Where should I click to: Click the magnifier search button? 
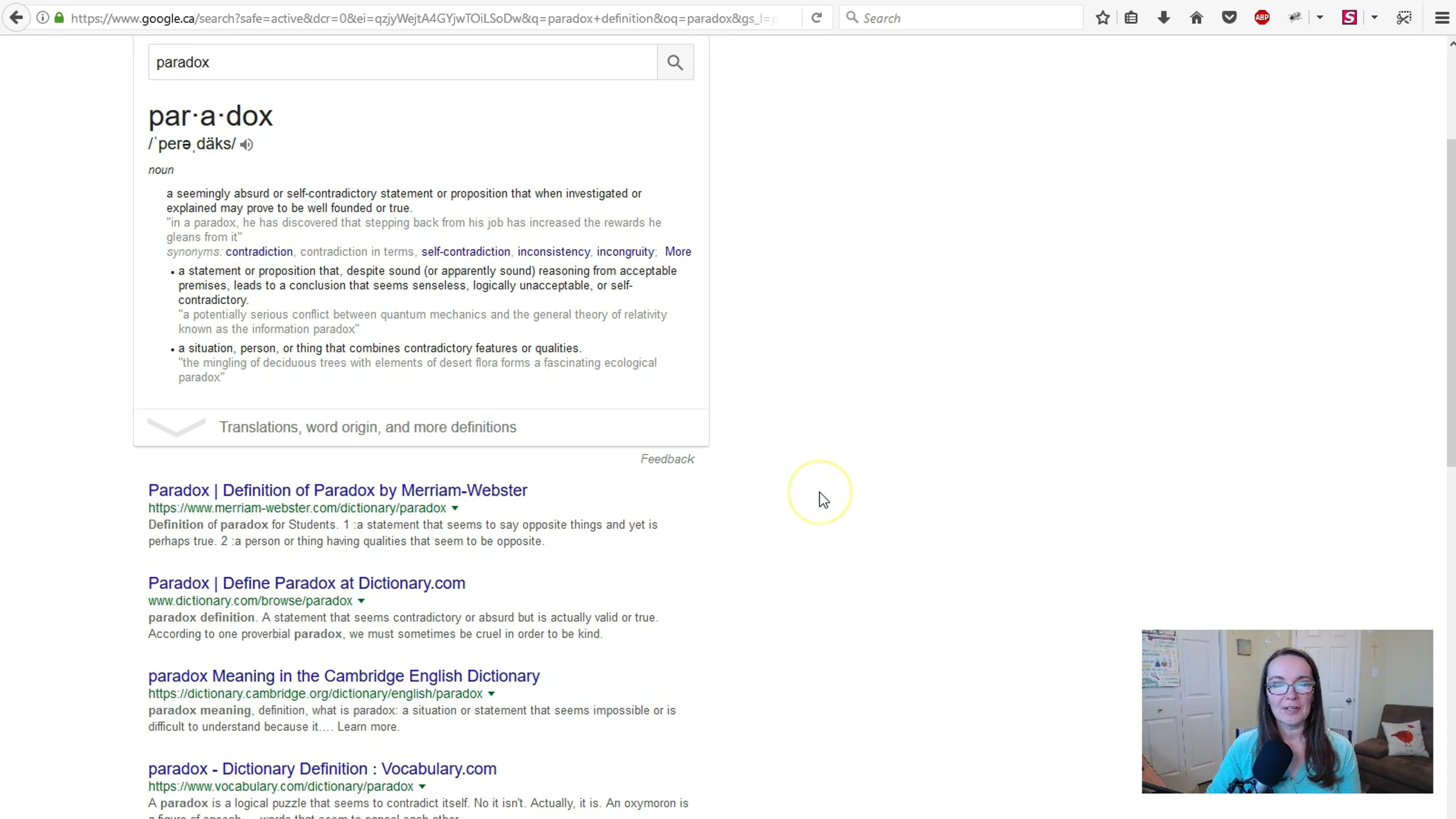(x=675, y=62)
